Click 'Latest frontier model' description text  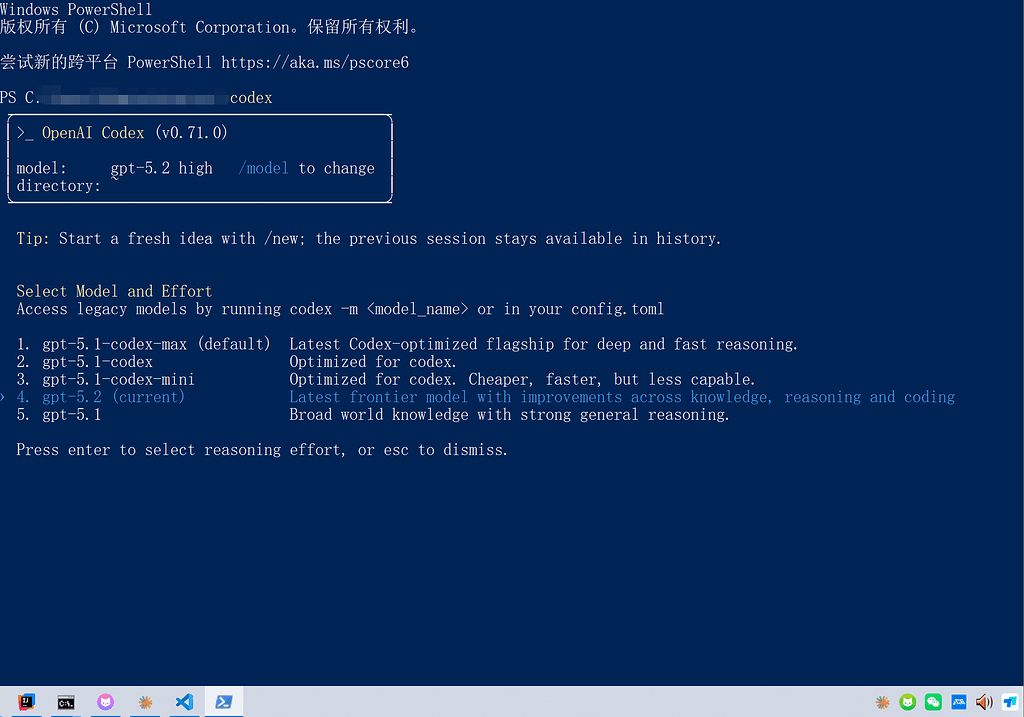coord(622,397)
